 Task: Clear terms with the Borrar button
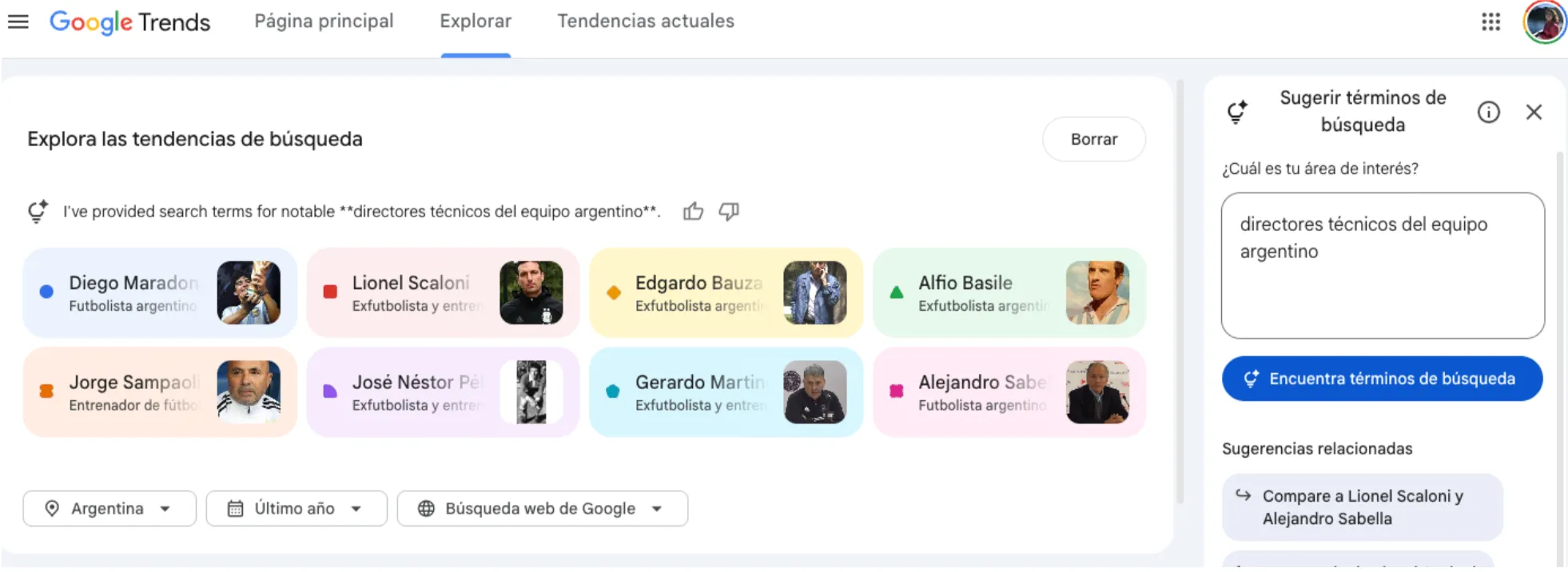pyautogui.click(x=1093, y=139)
